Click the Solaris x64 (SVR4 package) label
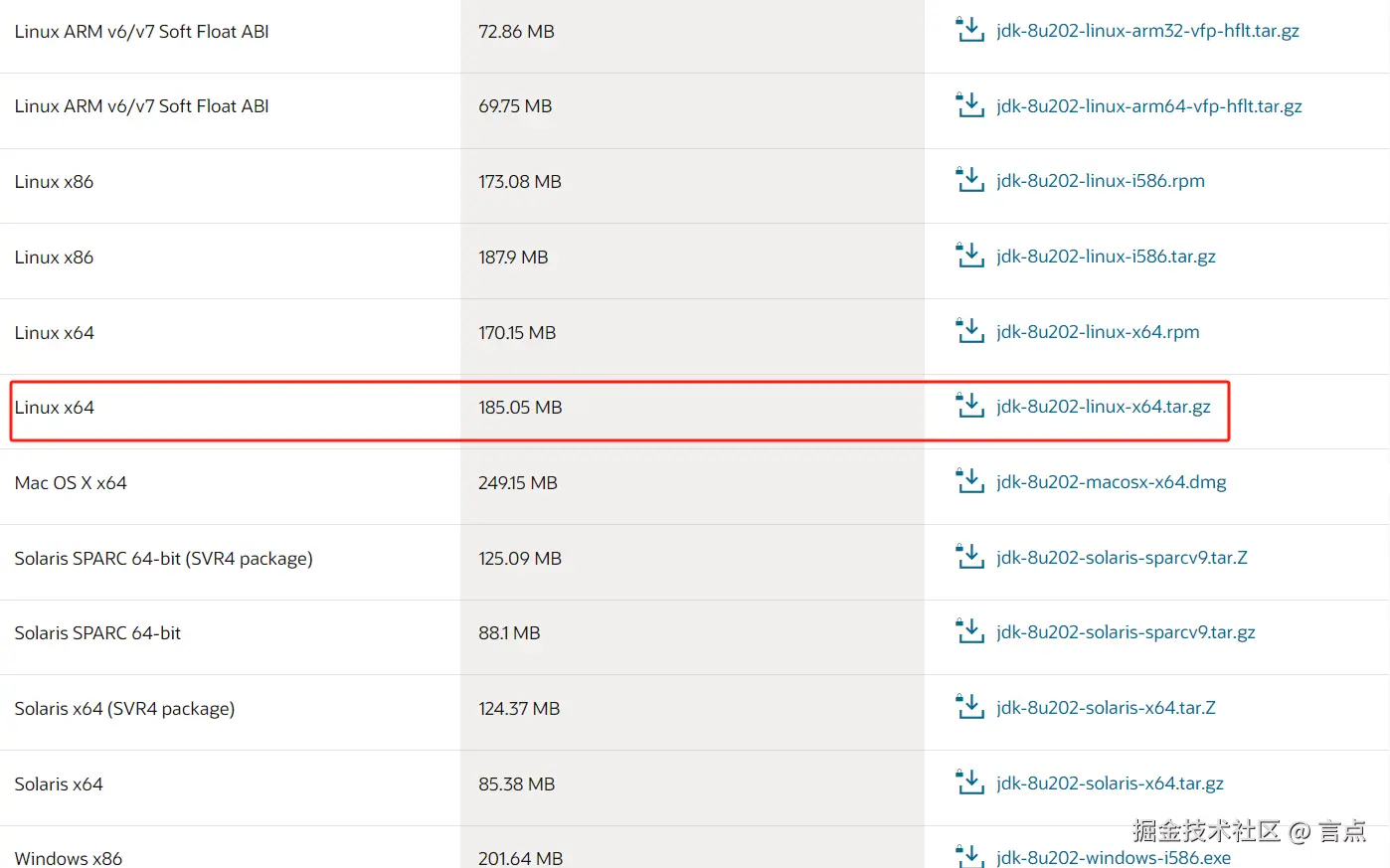This screenshot has height=868, width=1390. [124, 709]
